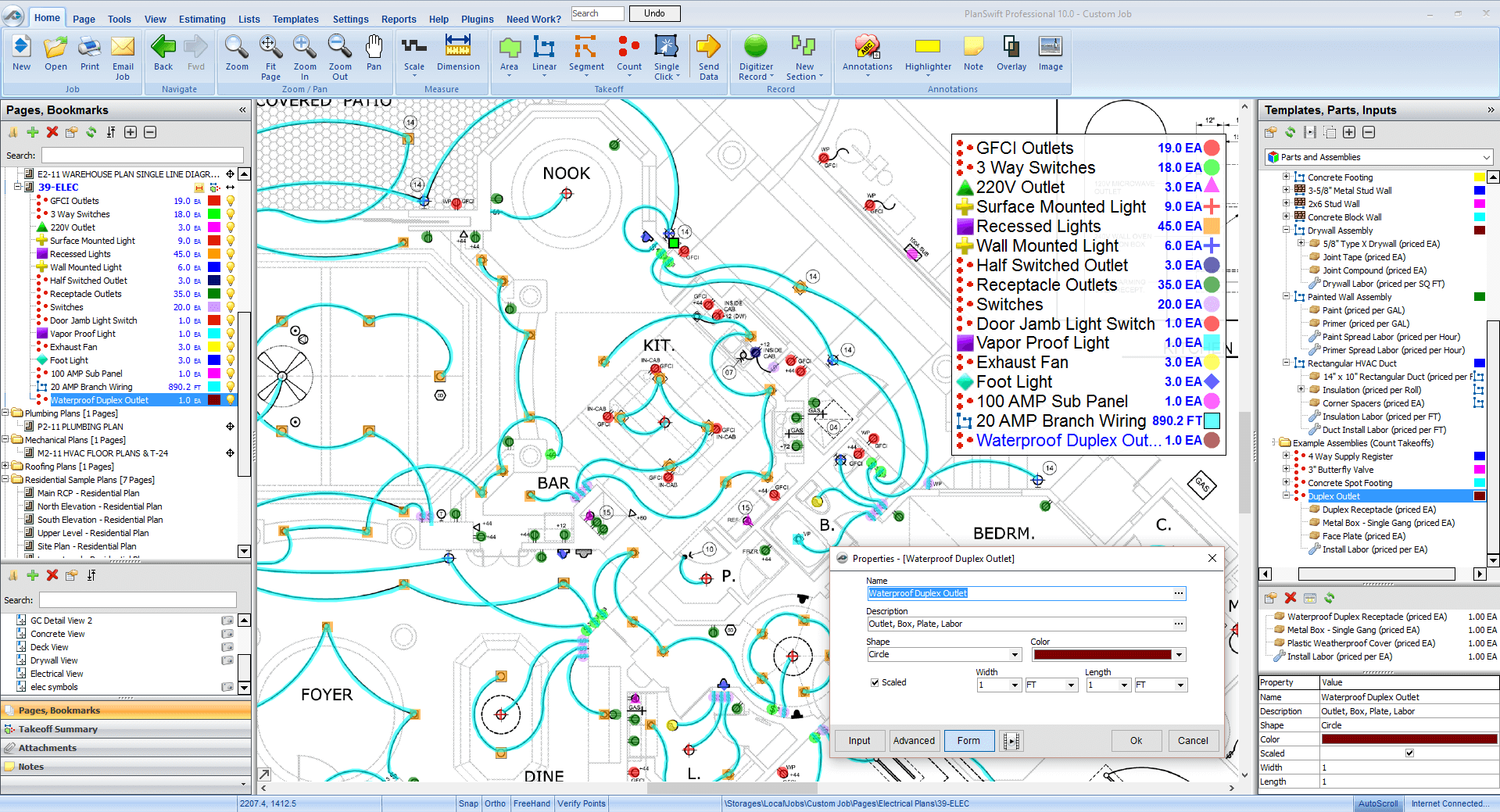Expand the Rectangular HVAC Duct assembly

tap(1287, 363)
